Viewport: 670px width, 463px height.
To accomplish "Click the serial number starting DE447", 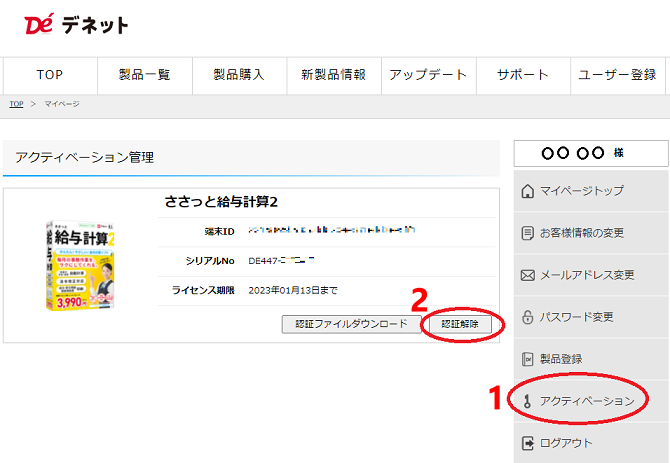I will click(281, 260).
